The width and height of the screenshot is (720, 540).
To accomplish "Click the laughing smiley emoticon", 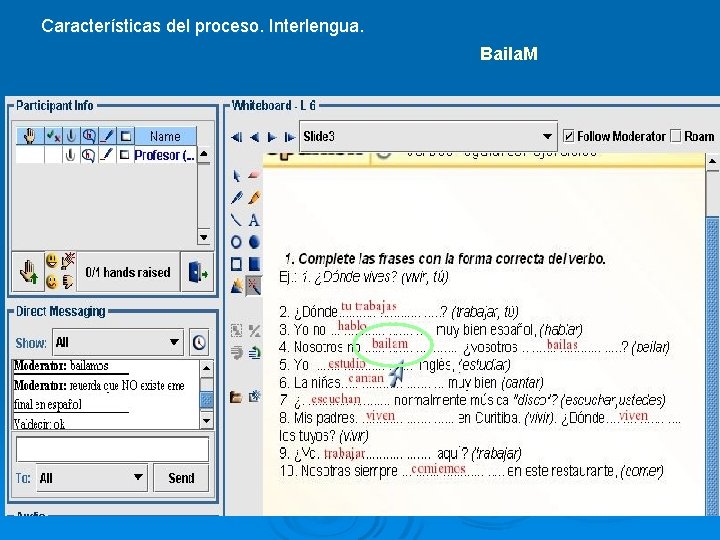I will pyautogui.click(x=52, y=261).
